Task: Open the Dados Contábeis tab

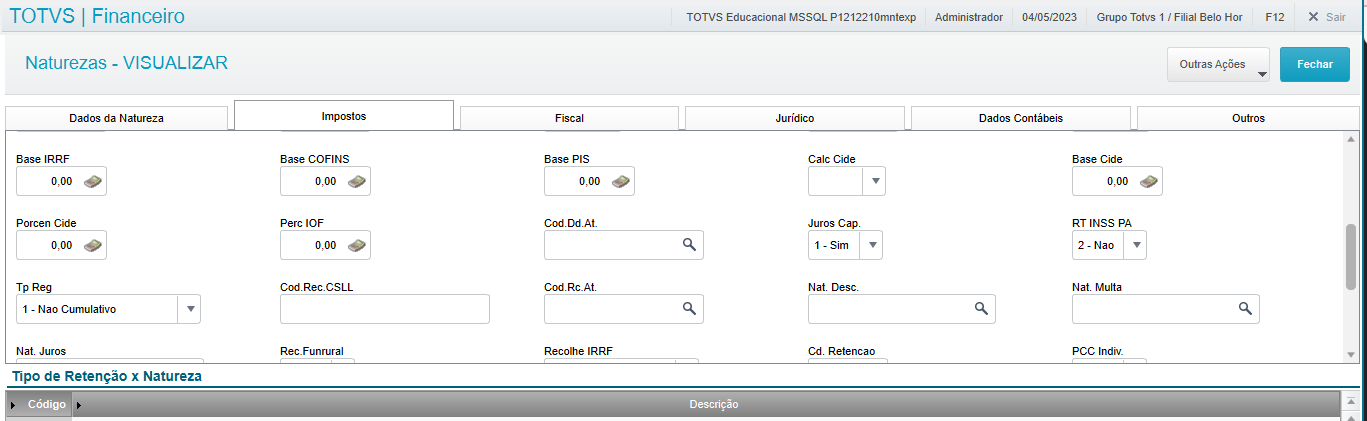Action: (1021, 118)
